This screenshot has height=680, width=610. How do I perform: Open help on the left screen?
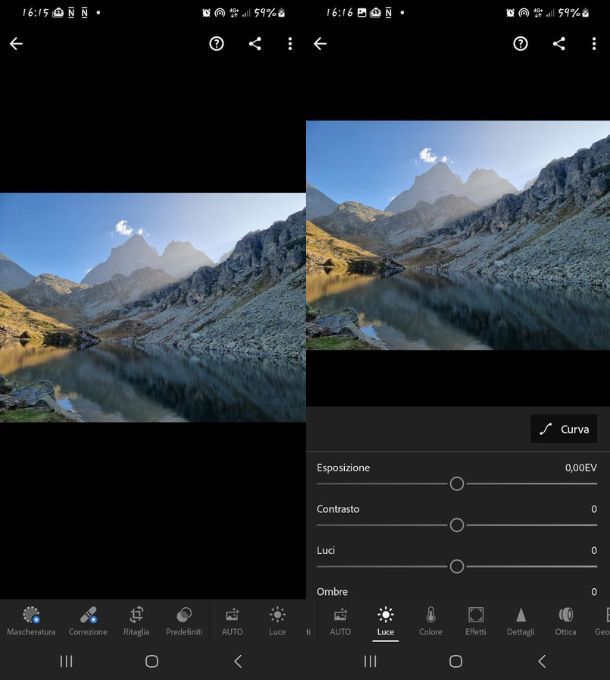tap(216, 44)
